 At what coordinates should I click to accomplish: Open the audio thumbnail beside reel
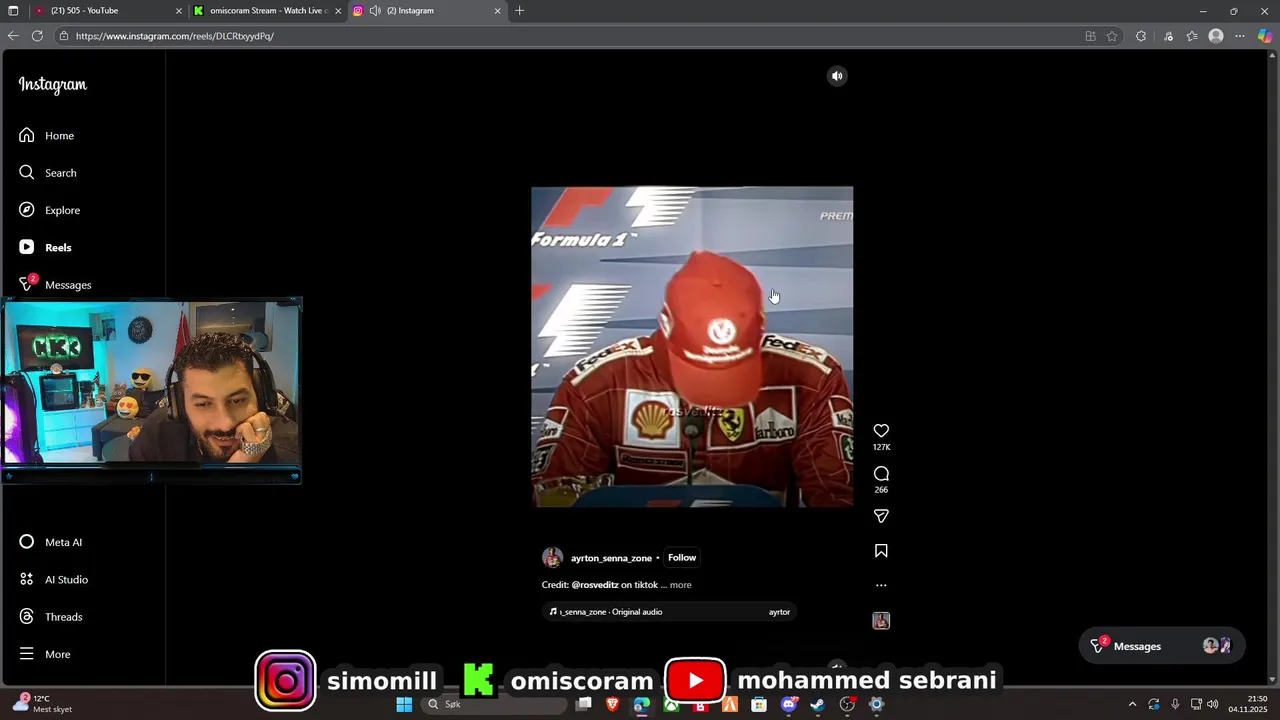pyautogui.click(x=881, y=621)
